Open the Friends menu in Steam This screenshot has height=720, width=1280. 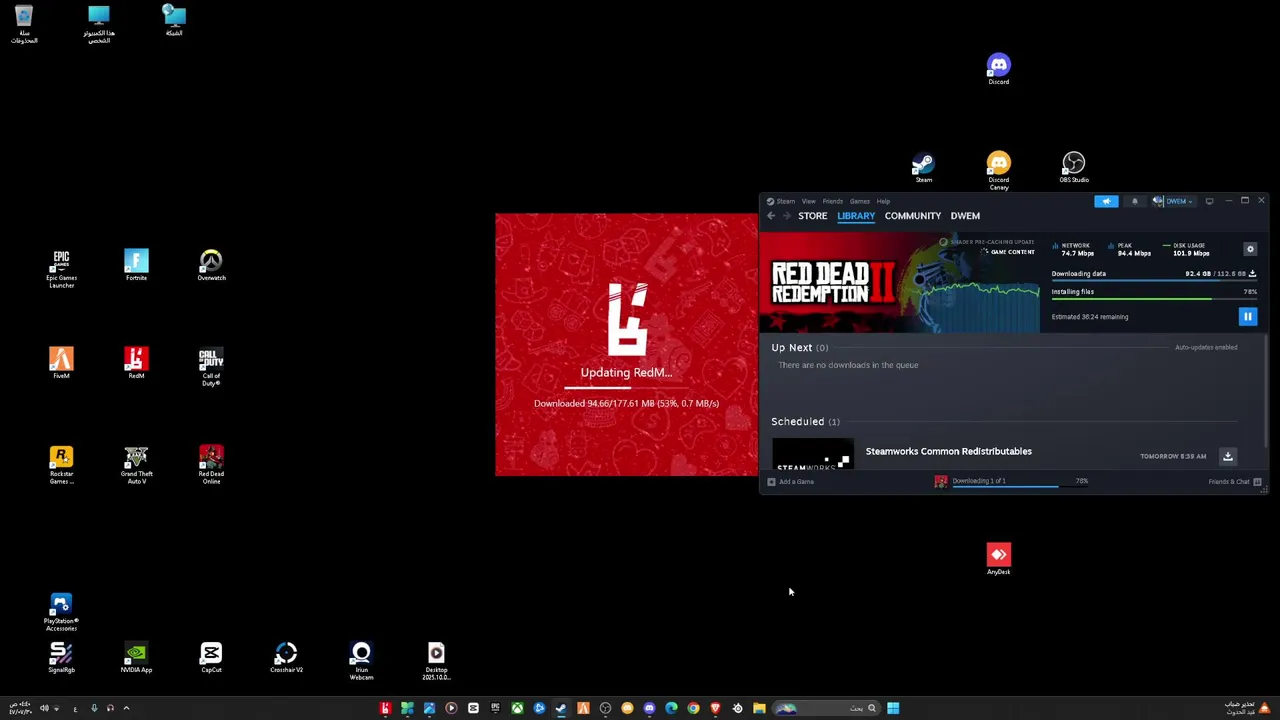click(832, 201)
